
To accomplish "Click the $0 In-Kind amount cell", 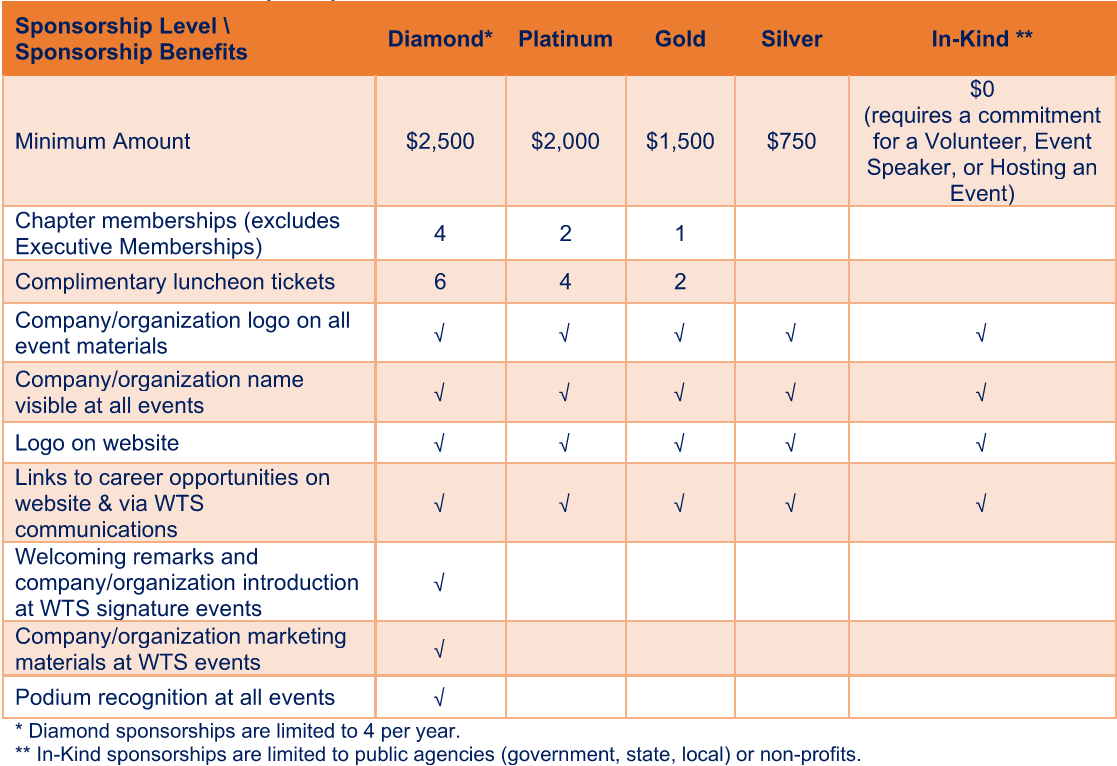I will tap(981, 141).
